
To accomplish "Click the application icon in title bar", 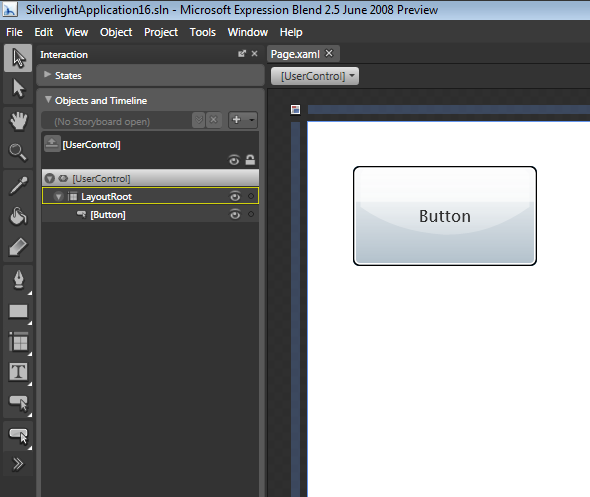I will [10, 9].
